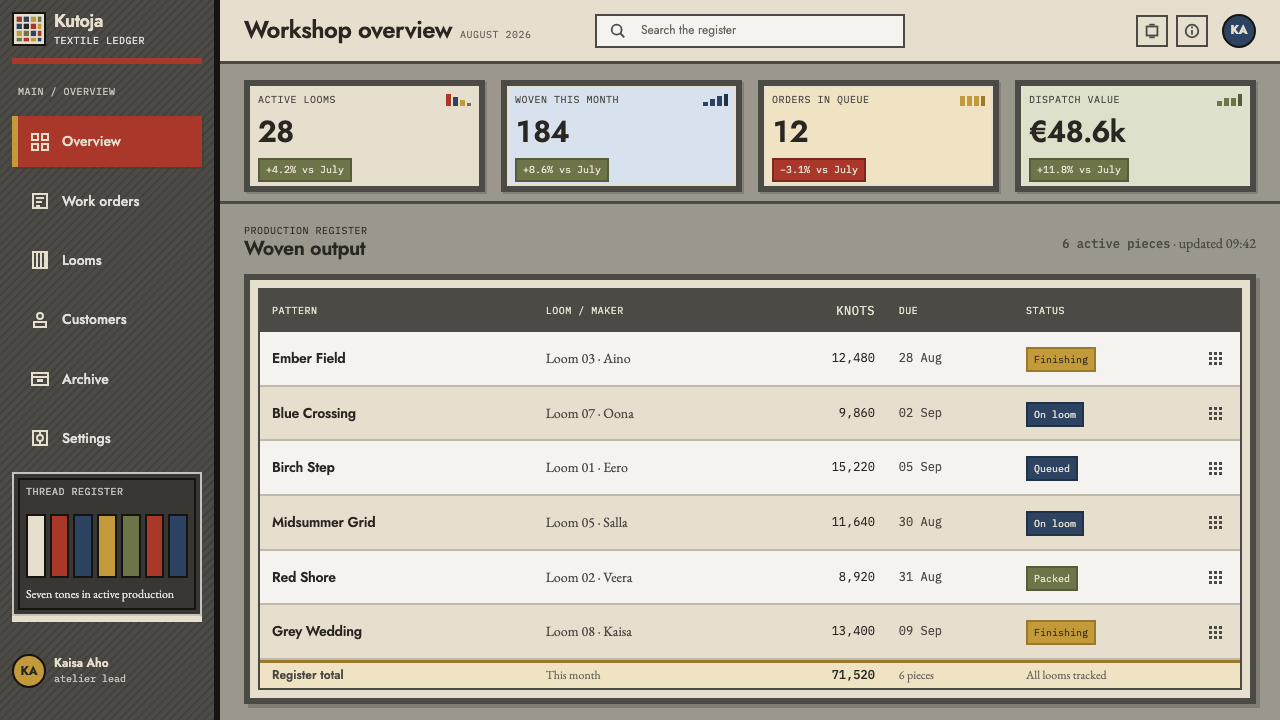Screen dimensions: 1280x720
Task: Click the magnifier icon in the search box
Action: click(618, 31)
